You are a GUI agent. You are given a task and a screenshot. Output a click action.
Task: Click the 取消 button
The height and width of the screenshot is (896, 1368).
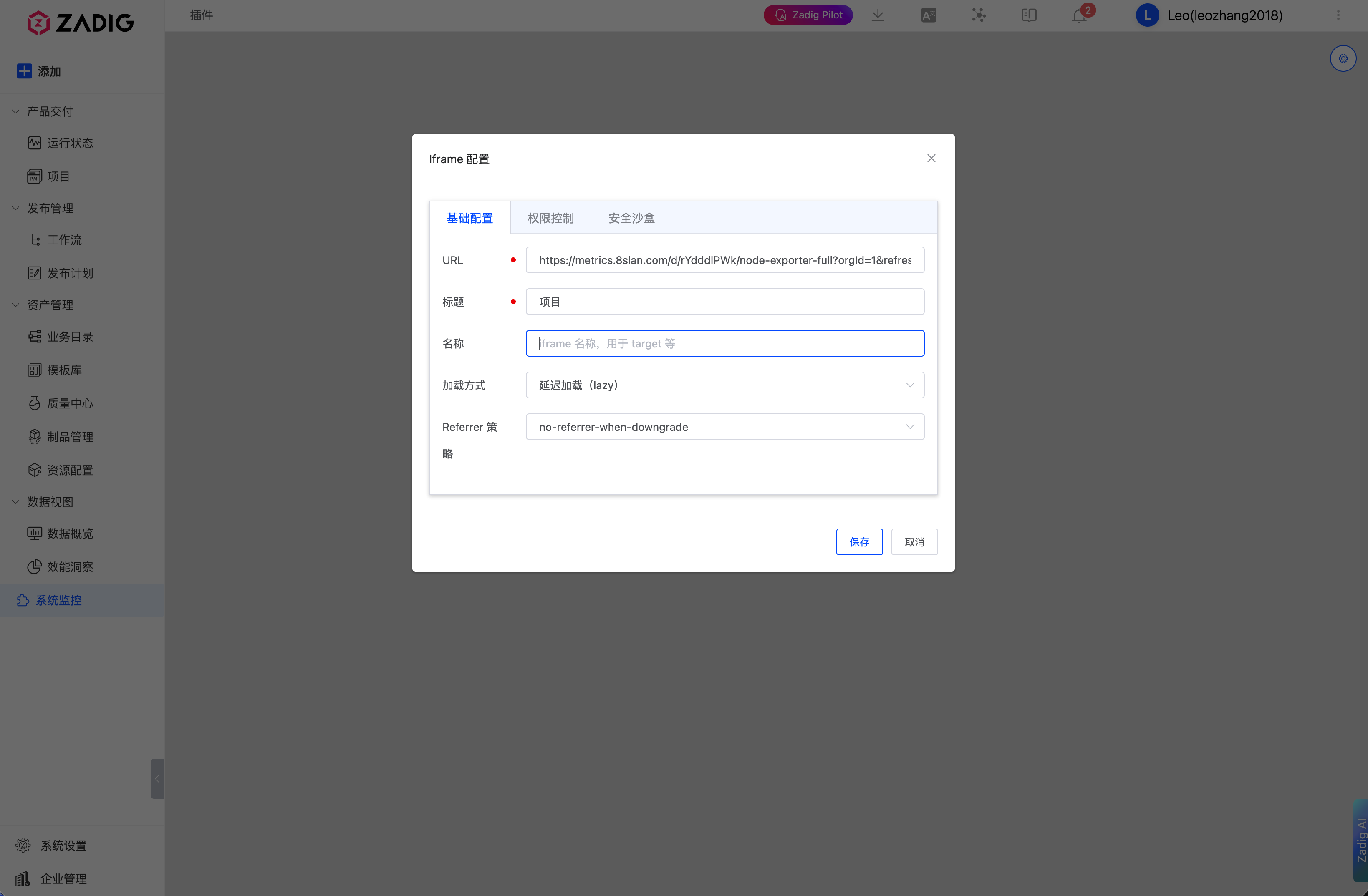[914, 541]
